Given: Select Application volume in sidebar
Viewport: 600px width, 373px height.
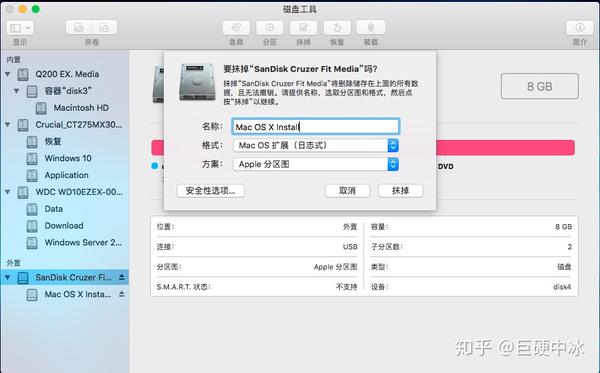Looking at the screenshot, I should pos(66,175).
